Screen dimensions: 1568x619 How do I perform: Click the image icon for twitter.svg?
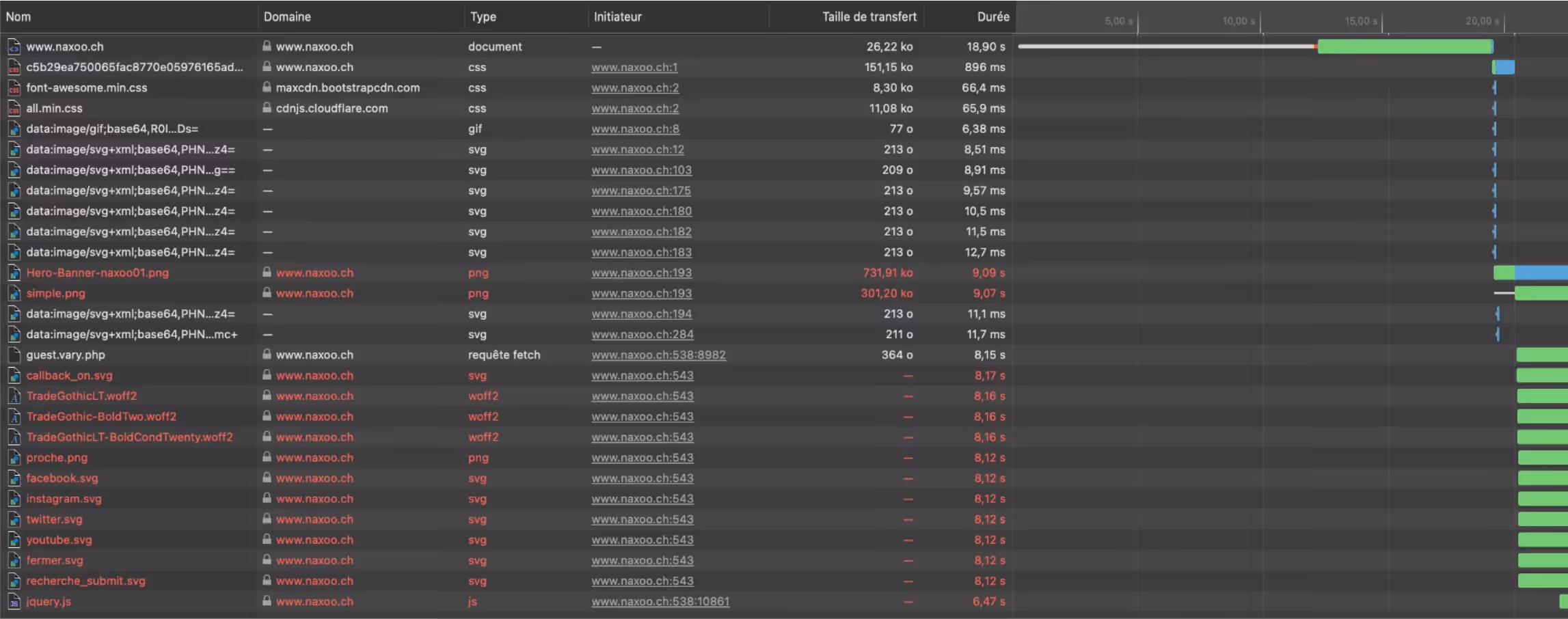coord(14,519)
